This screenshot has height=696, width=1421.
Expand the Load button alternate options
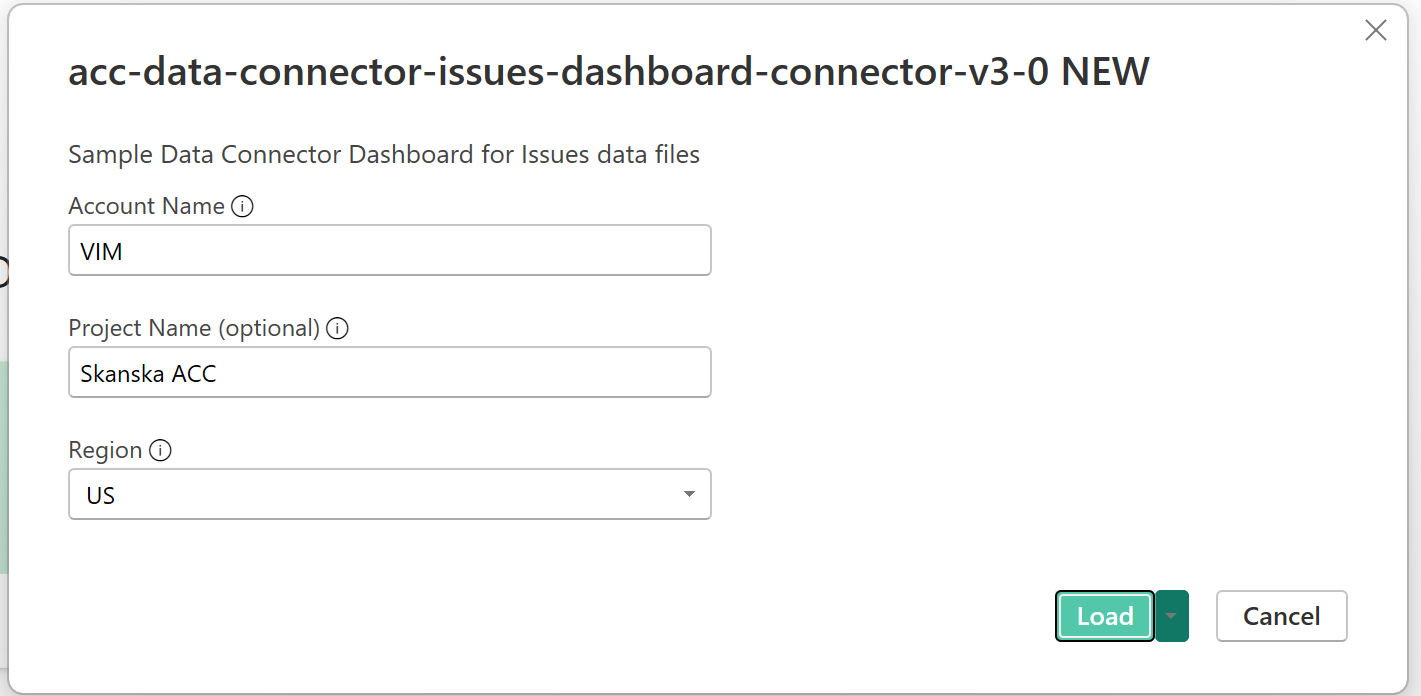(1172, 616)
